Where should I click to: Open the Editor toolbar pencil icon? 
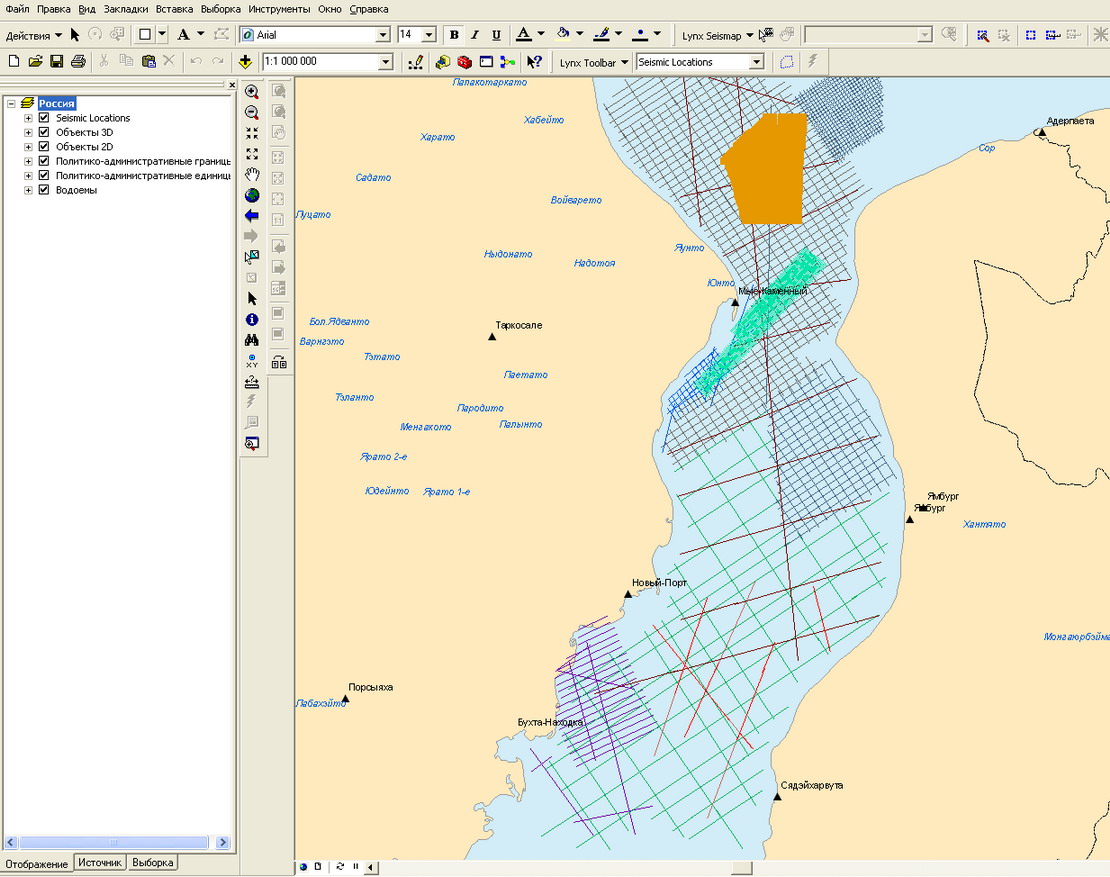tap(416, 62)
